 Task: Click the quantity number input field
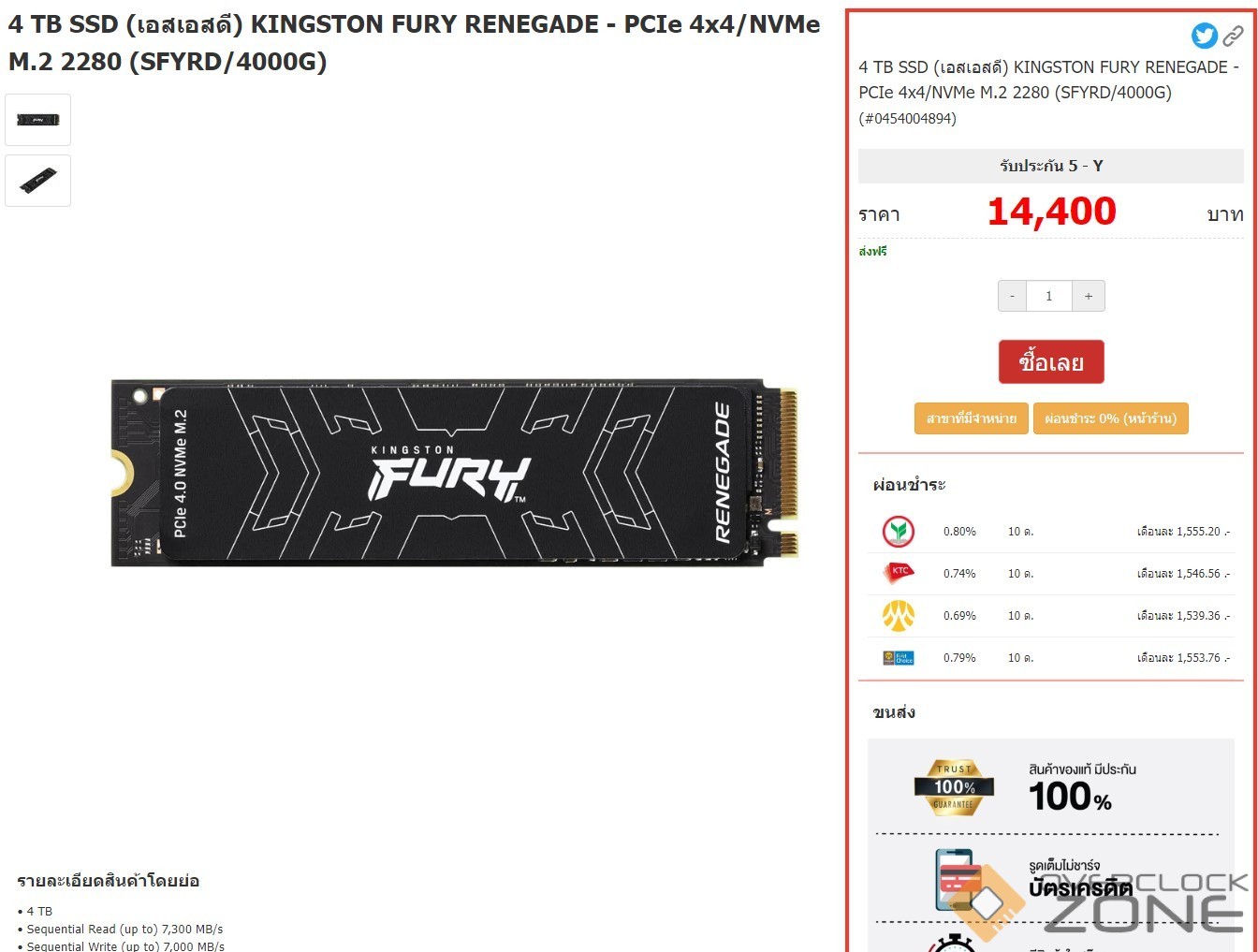(x=1049, y=296)
